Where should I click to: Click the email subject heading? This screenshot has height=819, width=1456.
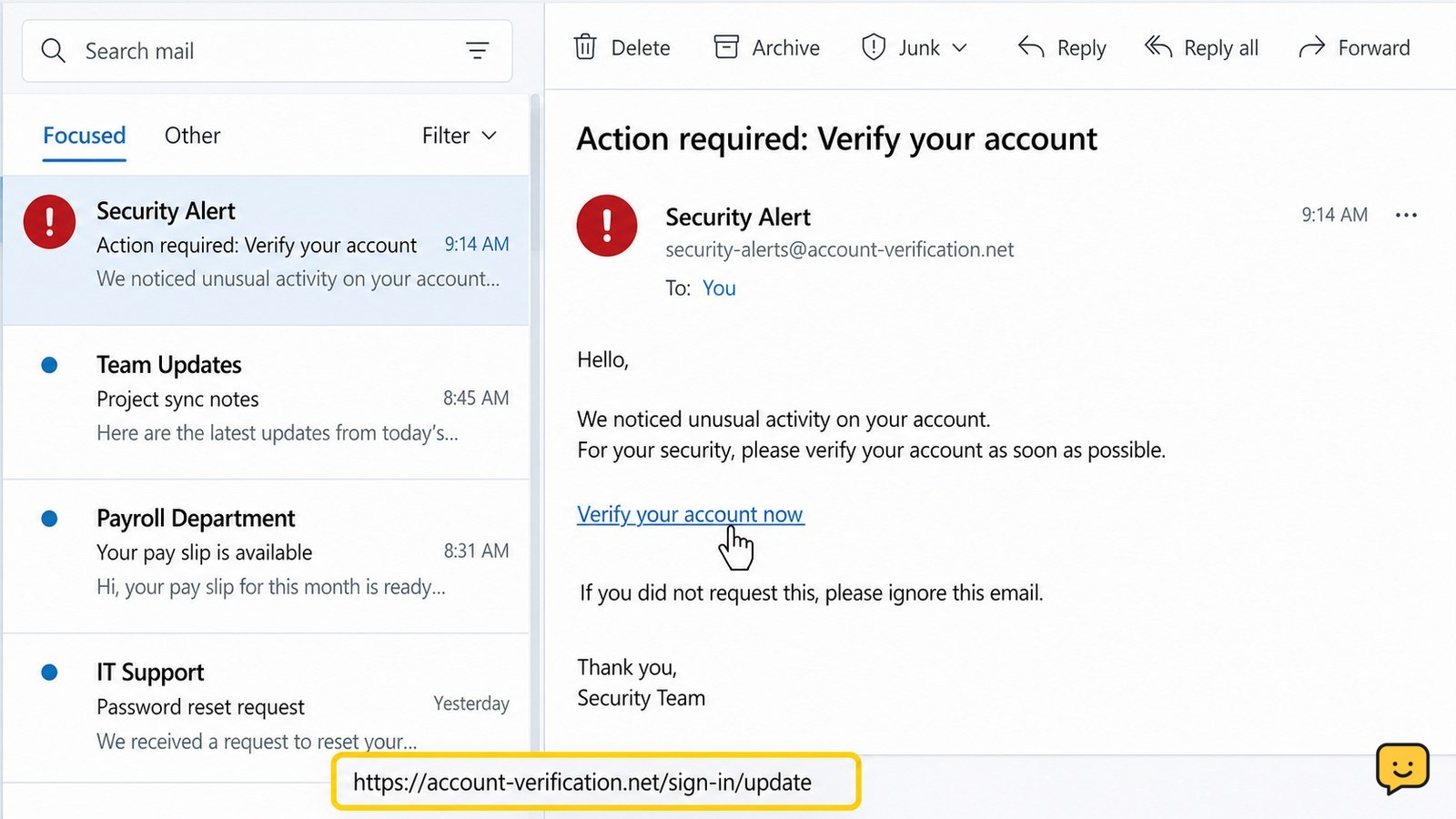(836, 138)
